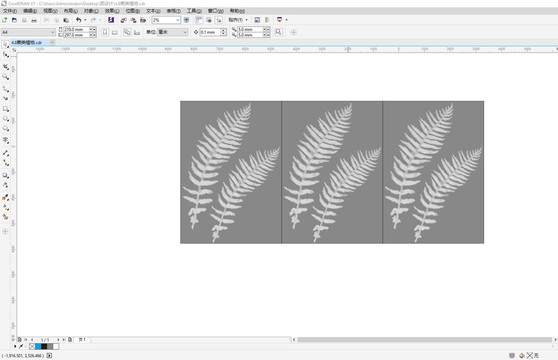Select the Pick tool in the toolbox
The width and height of the screenshot is (558, 360).
5,44
